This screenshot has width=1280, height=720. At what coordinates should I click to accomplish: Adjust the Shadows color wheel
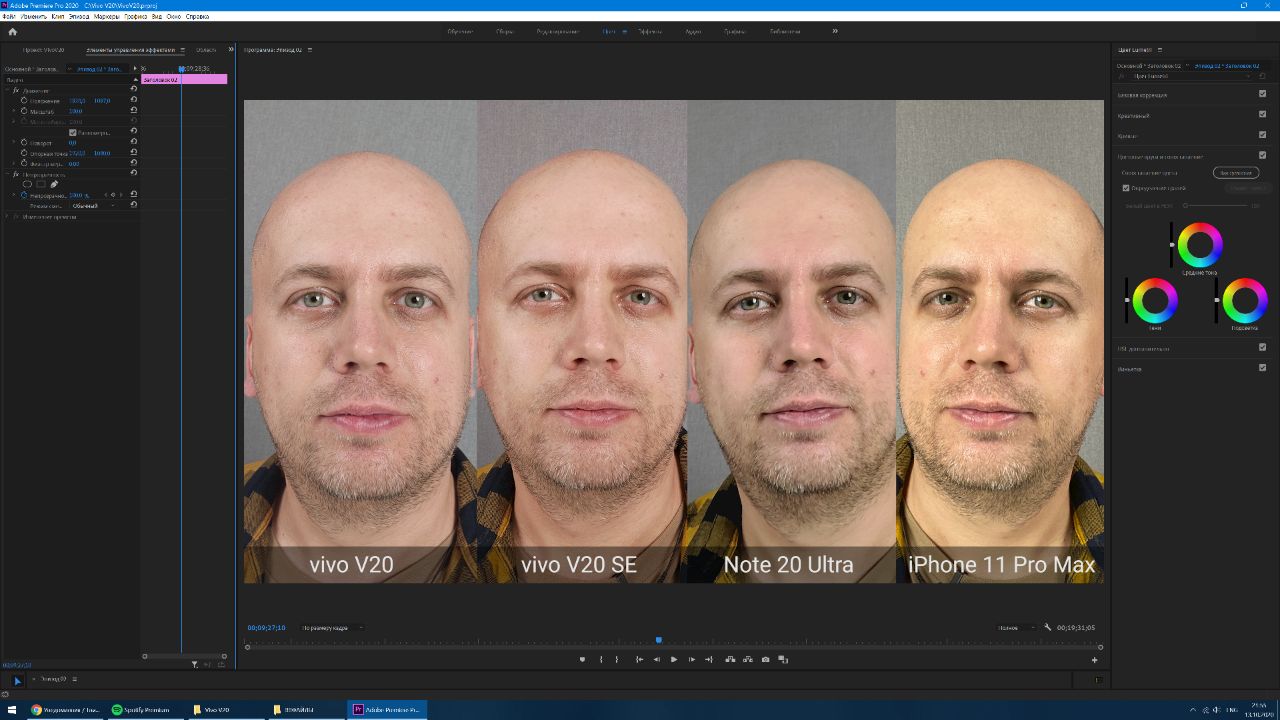[1155, 300]
